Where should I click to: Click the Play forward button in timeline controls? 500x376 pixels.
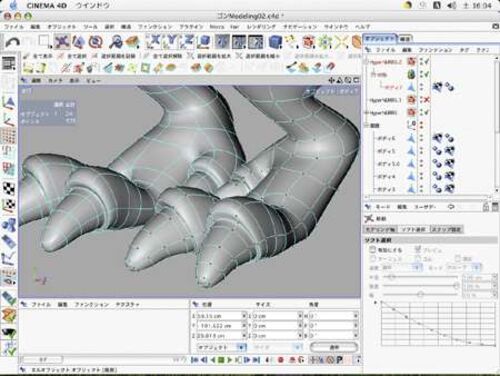point(229,360)
